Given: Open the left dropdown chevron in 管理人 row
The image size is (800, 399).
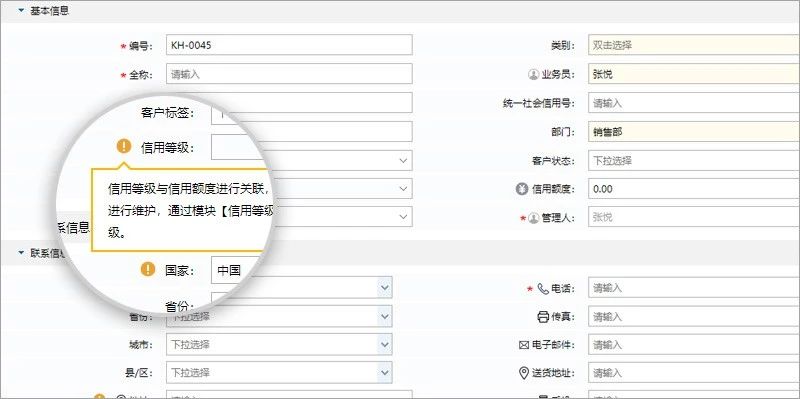Looking at the screenshot, I should [404, 217].
